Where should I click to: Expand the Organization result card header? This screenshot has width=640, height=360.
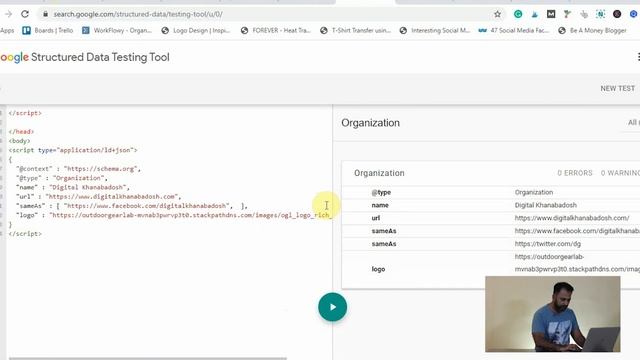pyautogui.click(x=491, y=173)
